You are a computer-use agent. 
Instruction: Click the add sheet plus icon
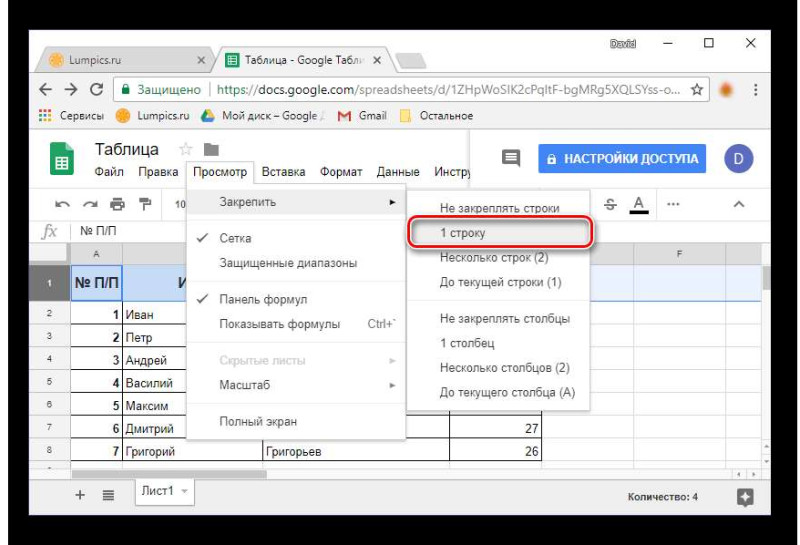click(x=80, y=495)
